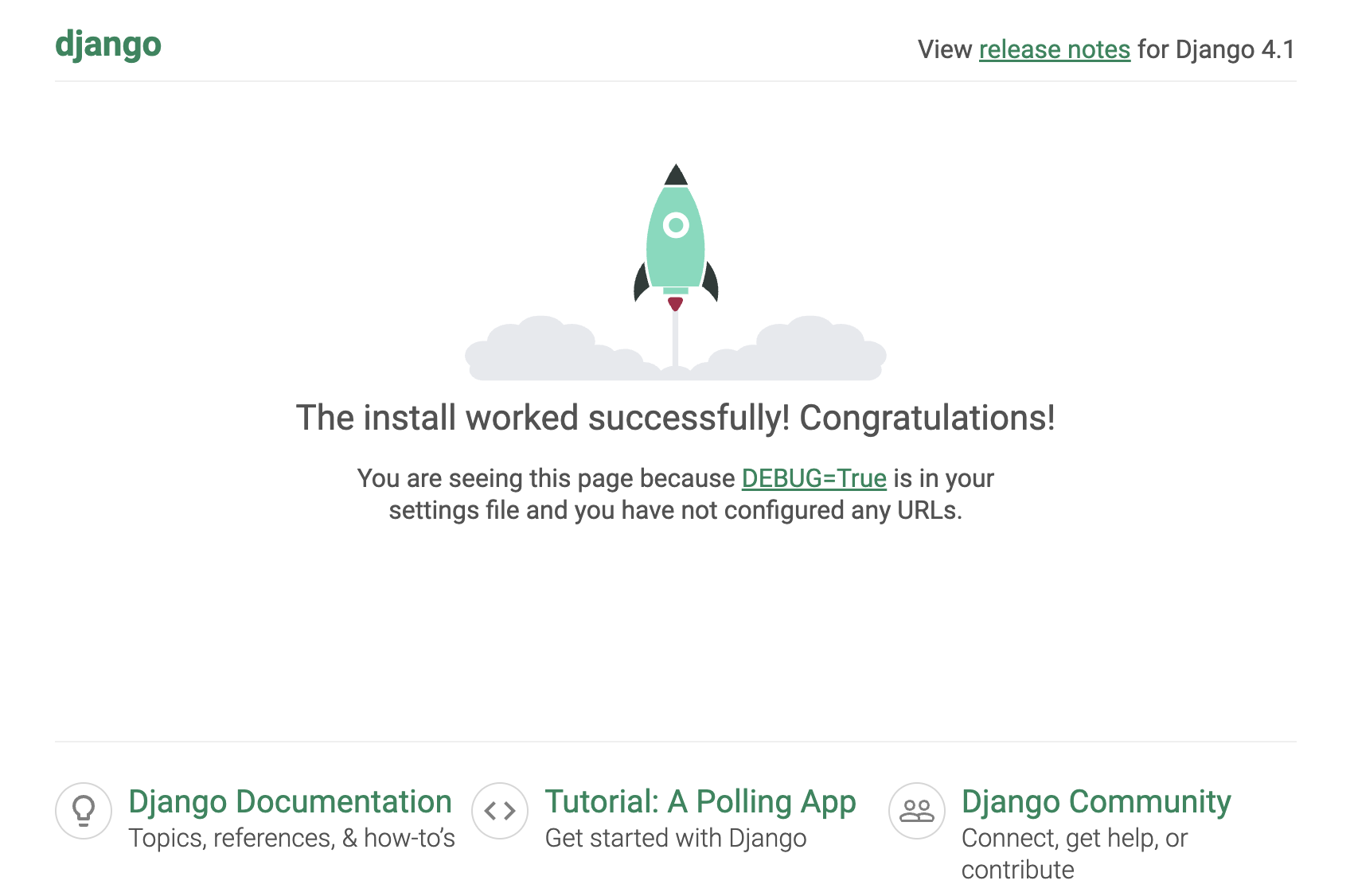Click 'for Django 4.1' header text
This screenshot has height=896, width=1350.
click(1215, 49)
